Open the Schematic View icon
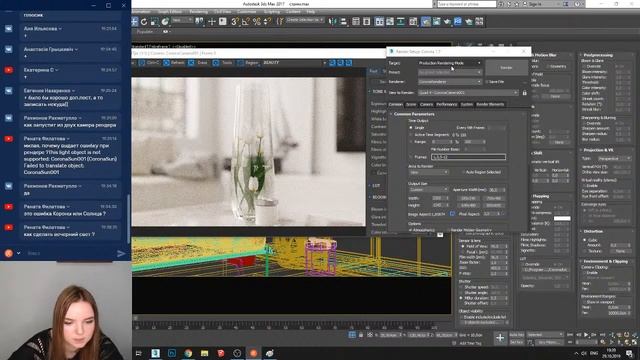This screenshot has height=360, width=640. click(x=401, y=21)
